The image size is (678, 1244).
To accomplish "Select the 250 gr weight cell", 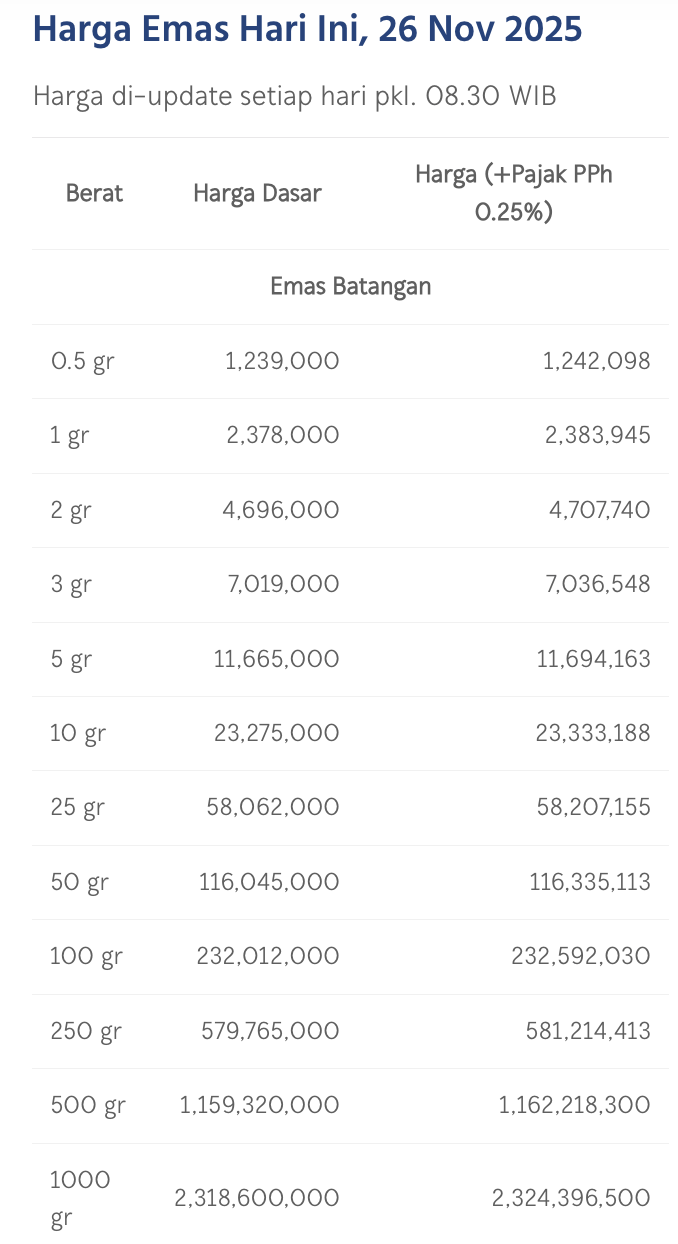I will click(85, 1030).
